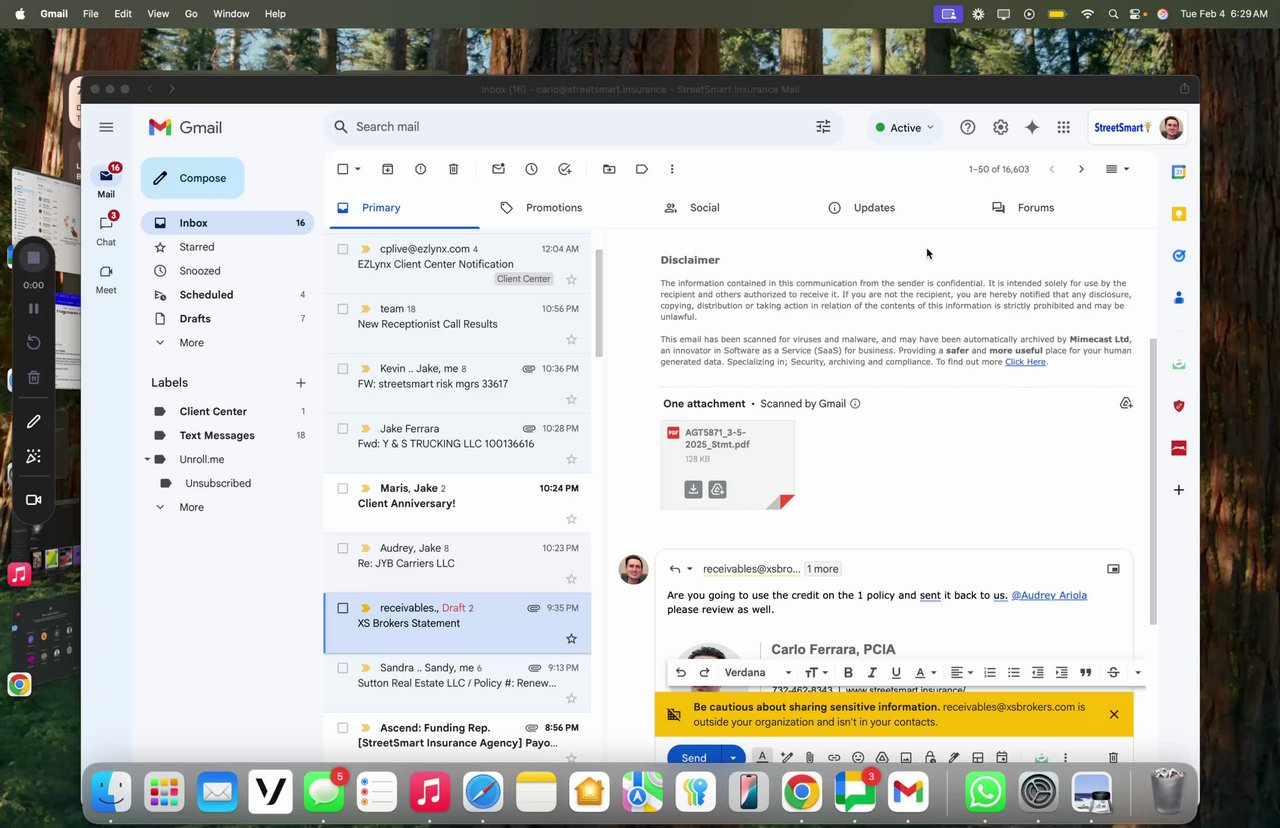Viewport: 1280px width, 828px height.
Task: Switch to the Updates tab
Action: pos(861,208)
